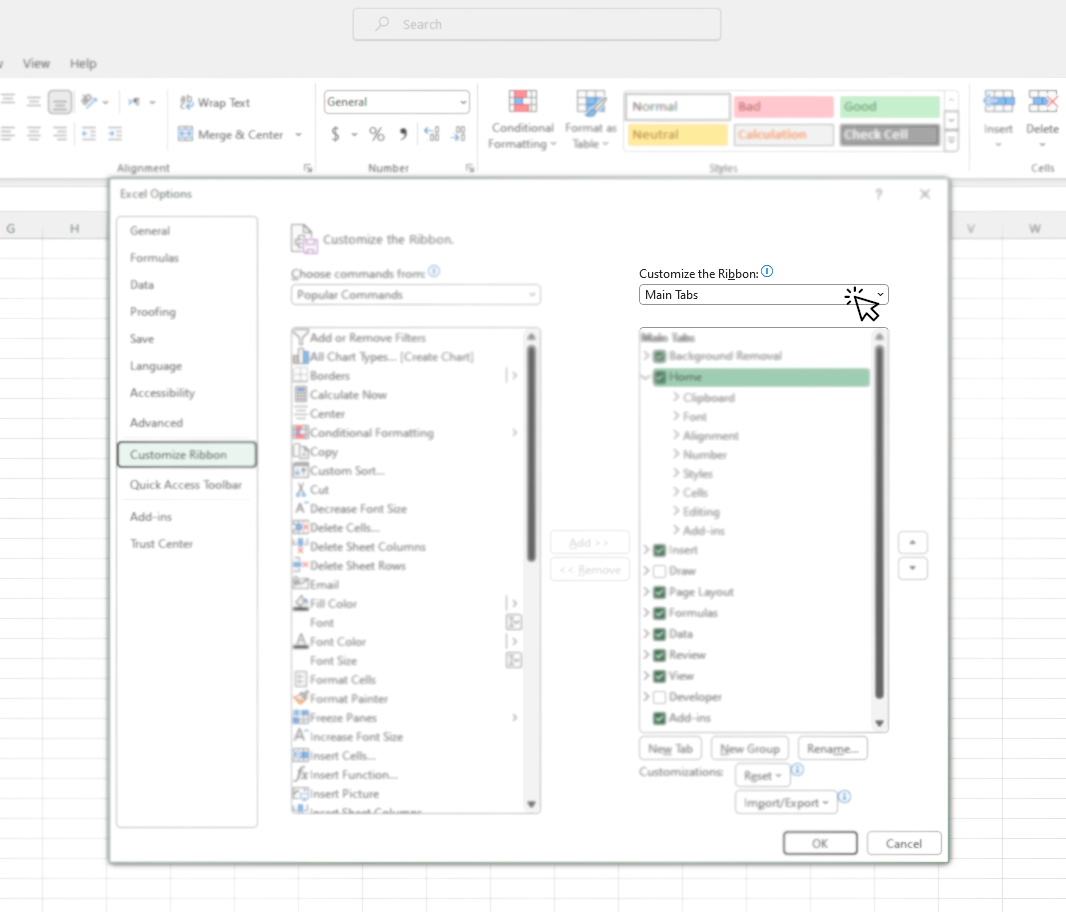Viewport: 1066px width, 912px height.
Task: Expand the Alignment group under Home
Action: [x=676, y=435]
